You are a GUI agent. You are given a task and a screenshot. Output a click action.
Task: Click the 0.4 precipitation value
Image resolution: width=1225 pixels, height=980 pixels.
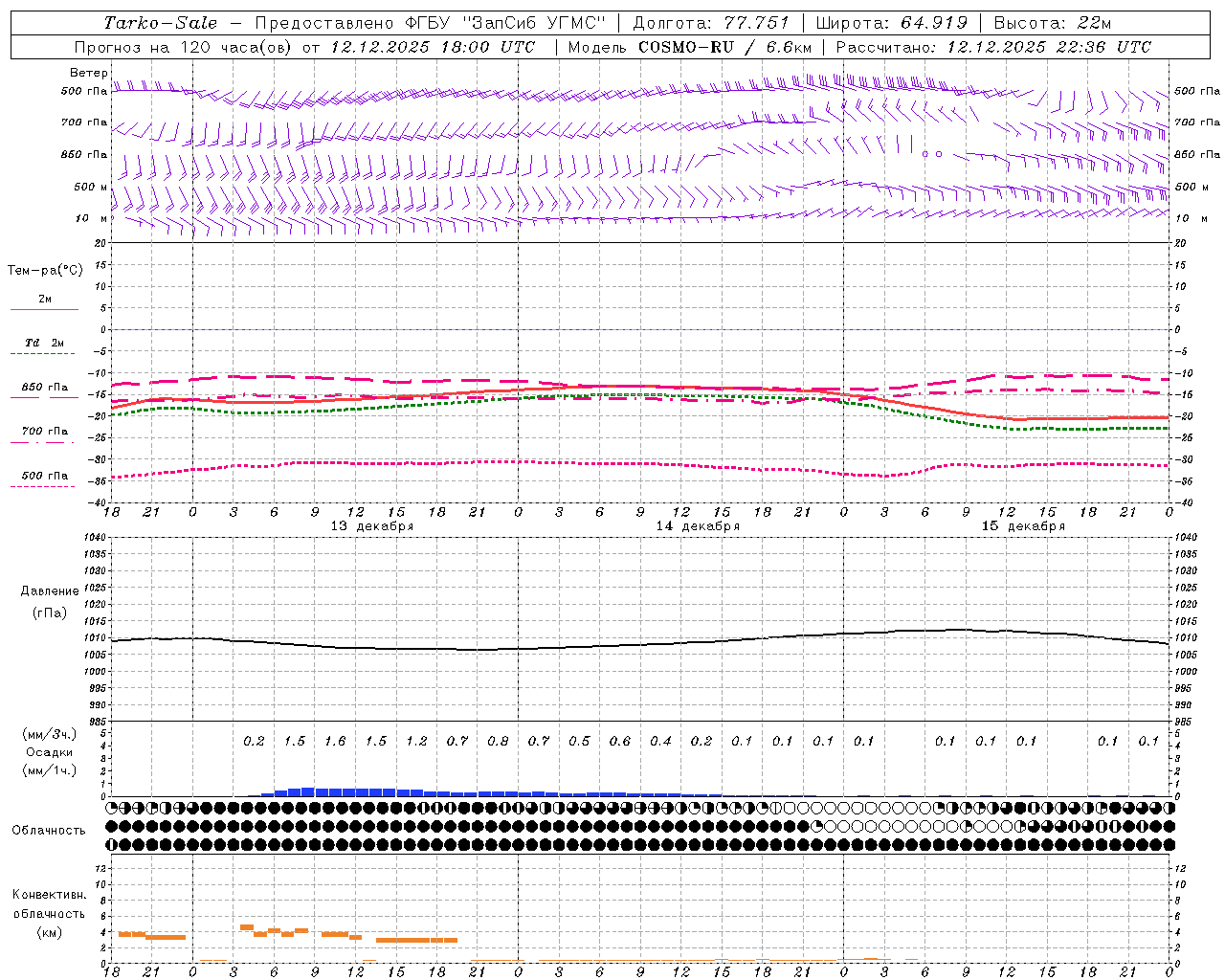point(660,741)
